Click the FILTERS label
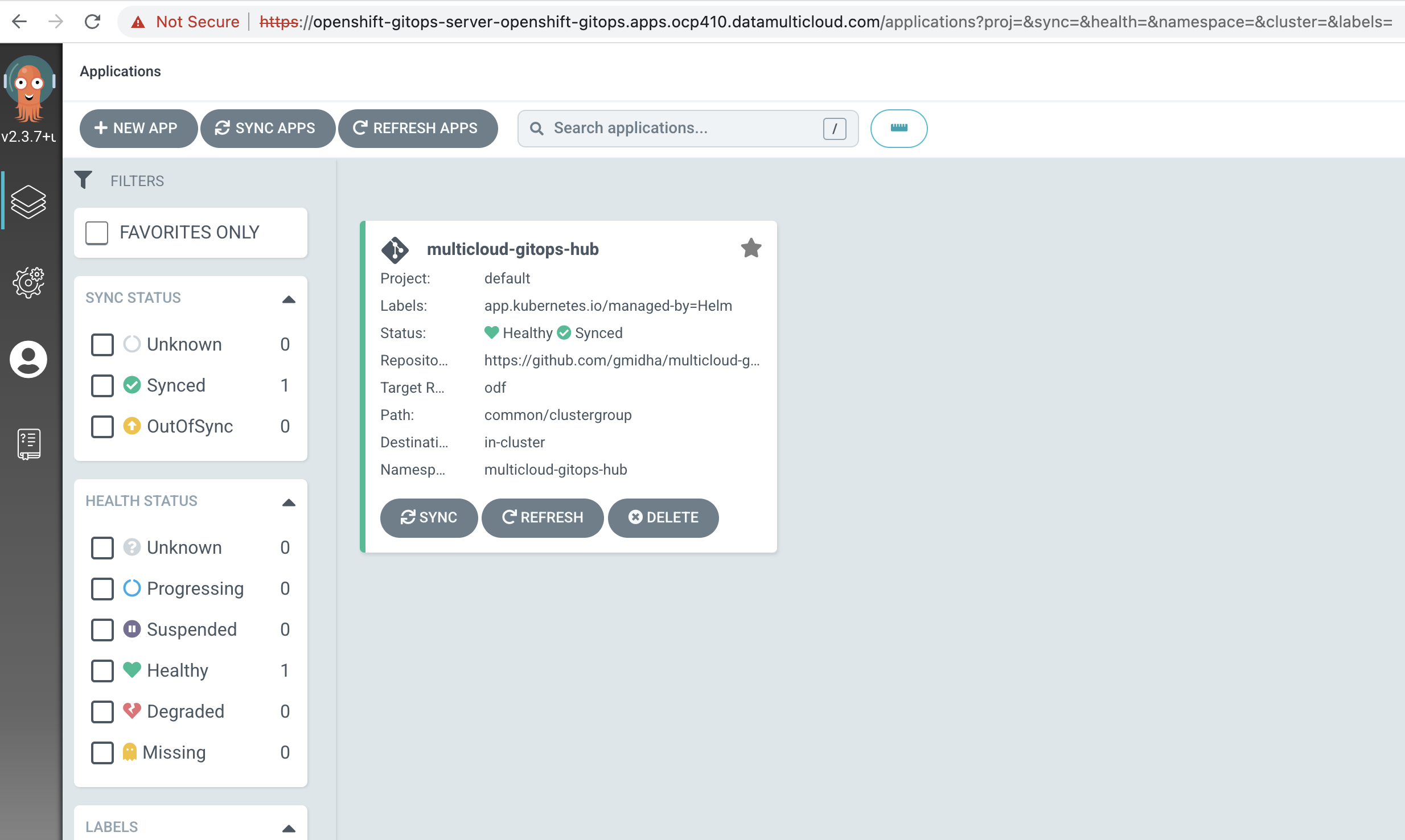 point(137,181)
